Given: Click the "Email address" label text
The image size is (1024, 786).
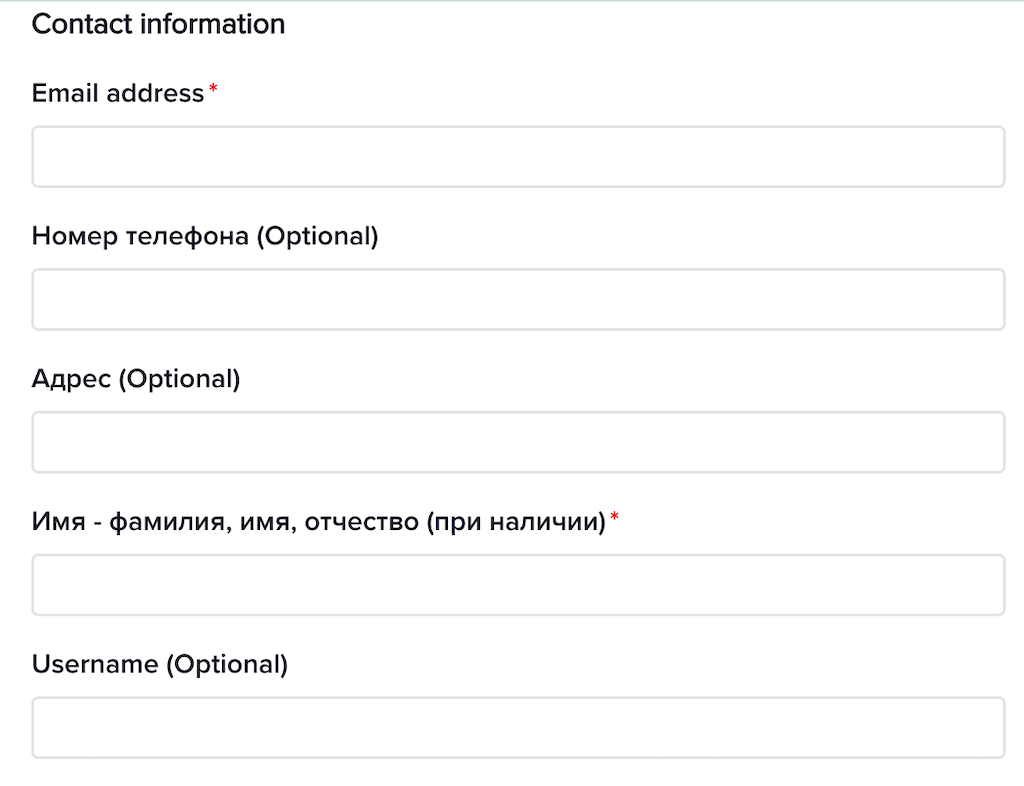Looking at the screenshot, I should 117,94.
